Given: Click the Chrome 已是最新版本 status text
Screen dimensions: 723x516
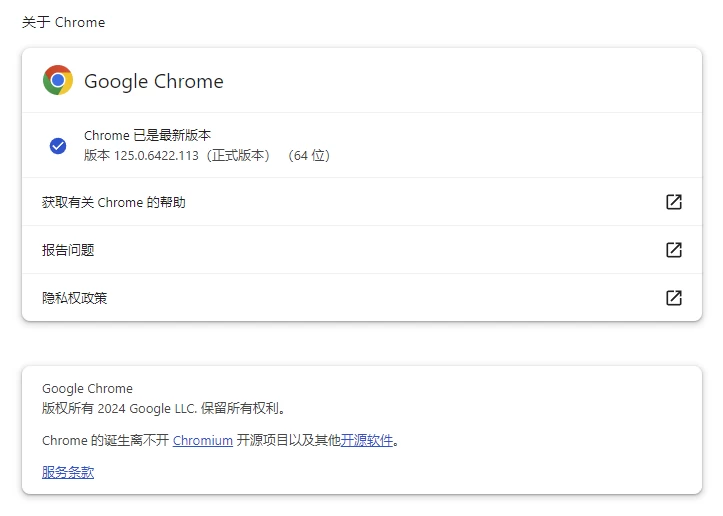Looking at the screenshot, I should pyautogui.click(x=147, y=136).
